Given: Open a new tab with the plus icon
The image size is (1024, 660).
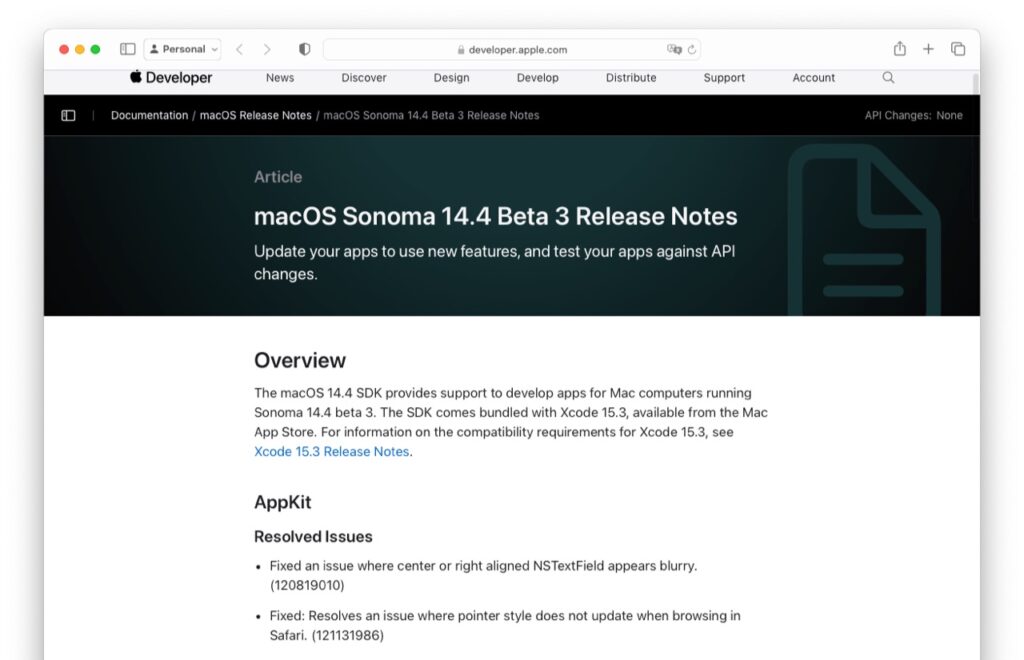Looking at the screenshot, I should click(x=928, y=48).
